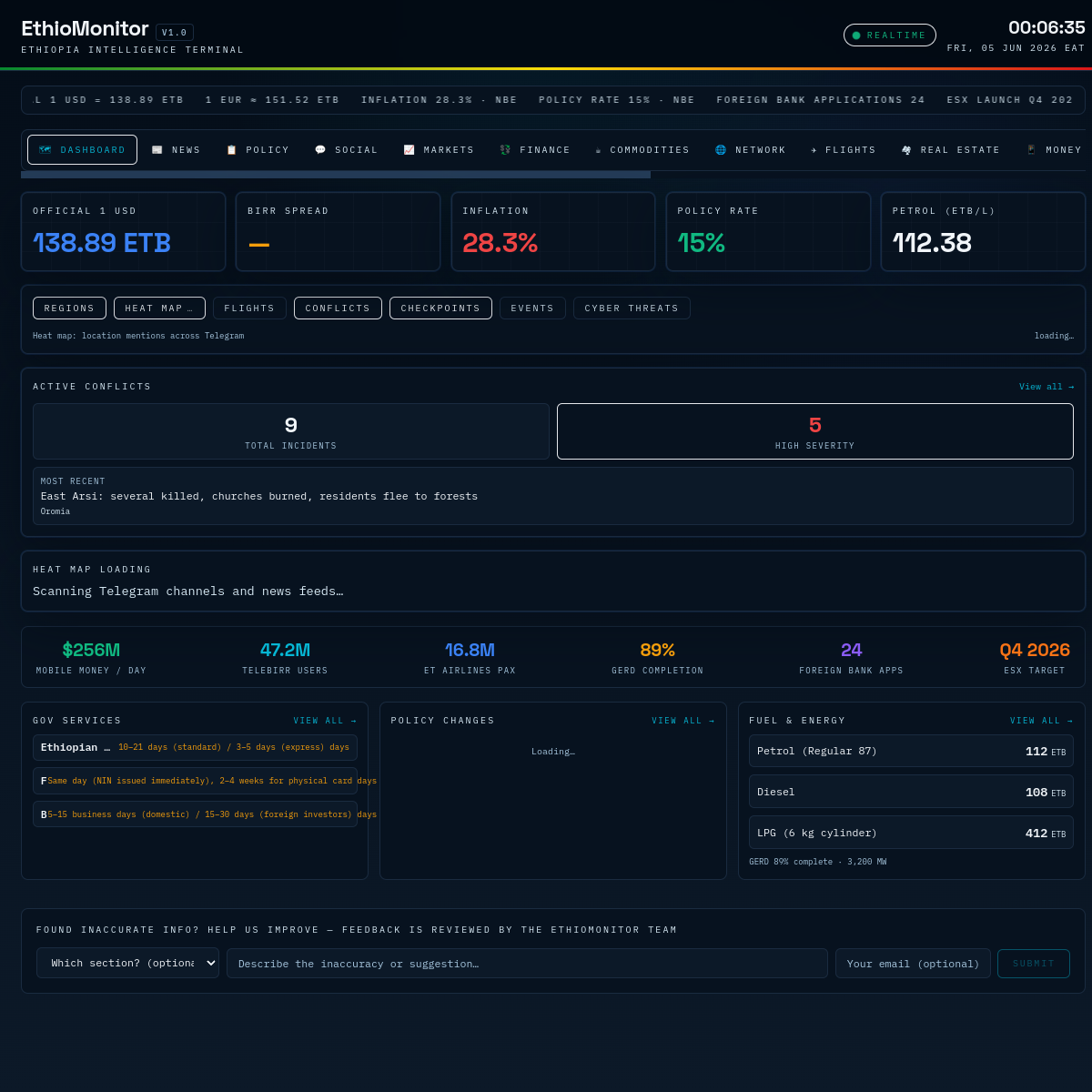Click View All in Fuel & Energy
The height and width of the screenshot is (1092, 1092).
[x=1041, y=721]
